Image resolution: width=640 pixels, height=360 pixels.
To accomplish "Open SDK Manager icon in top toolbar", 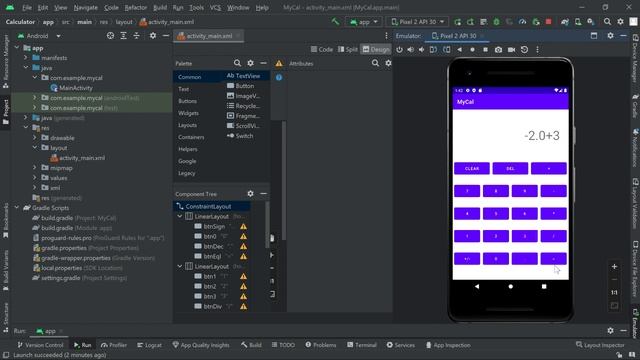I will 591,22.
